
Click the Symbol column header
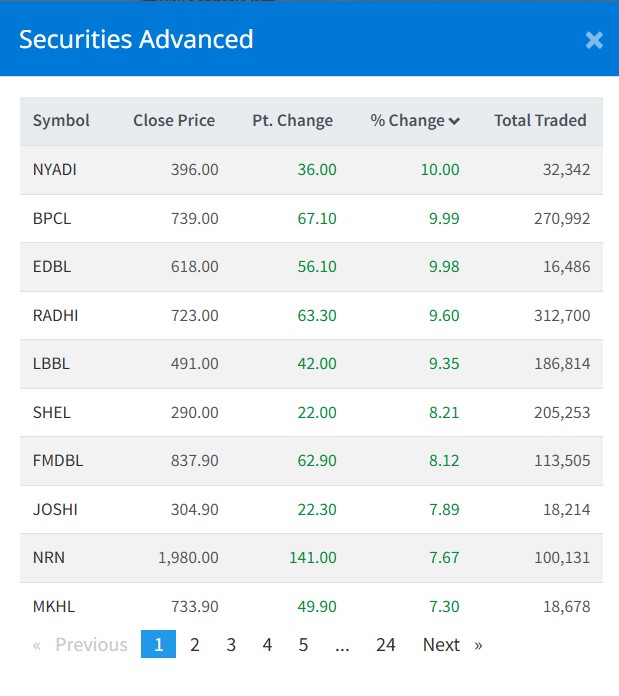click(x=61, y=121)
